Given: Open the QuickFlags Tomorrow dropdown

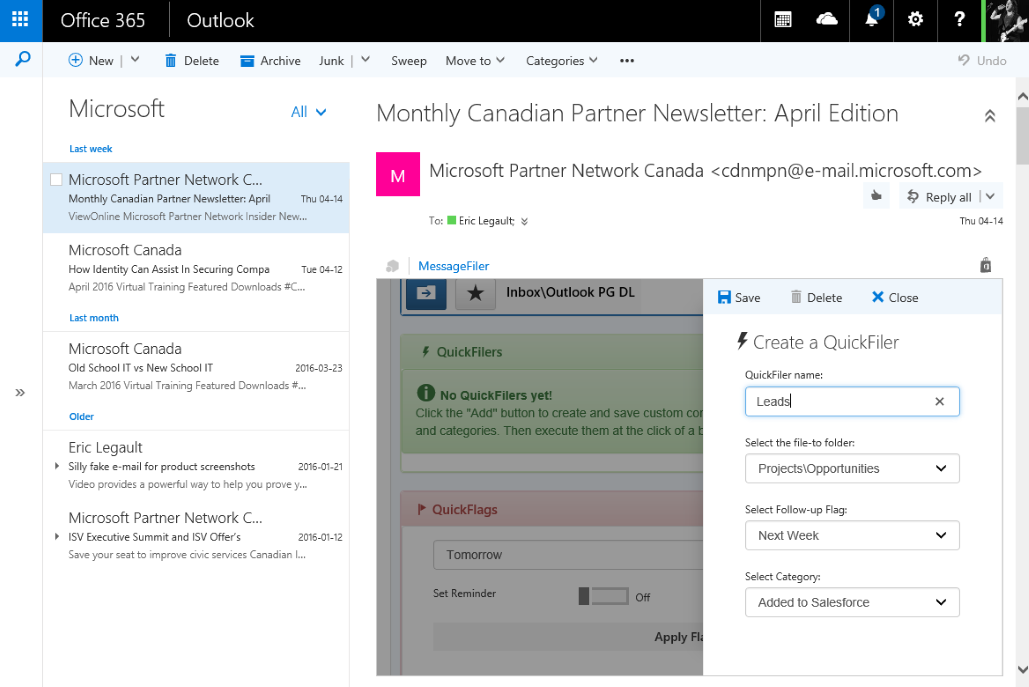Looking at the screenshot, I should 568,555.
